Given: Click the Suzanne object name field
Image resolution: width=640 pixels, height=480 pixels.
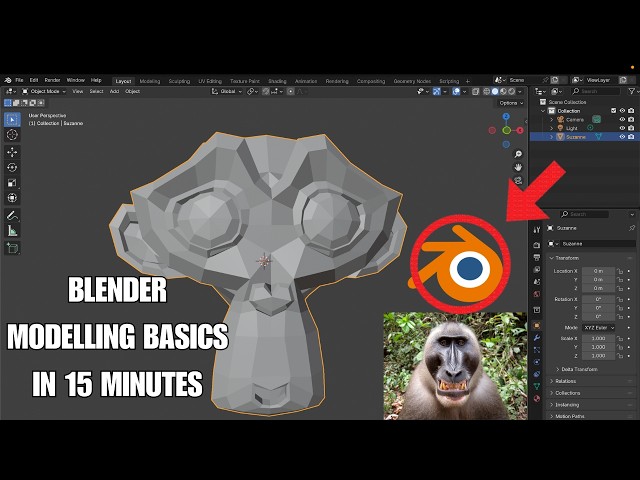Looking at the screenshot, I should [598, 244].
